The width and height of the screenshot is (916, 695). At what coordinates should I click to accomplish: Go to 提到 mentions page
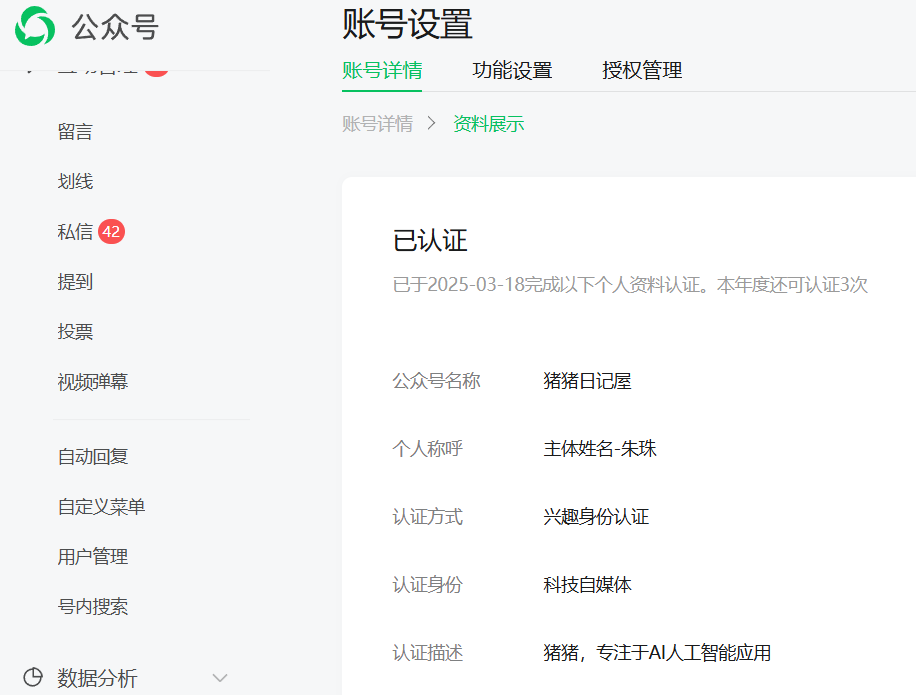[75, 282]
